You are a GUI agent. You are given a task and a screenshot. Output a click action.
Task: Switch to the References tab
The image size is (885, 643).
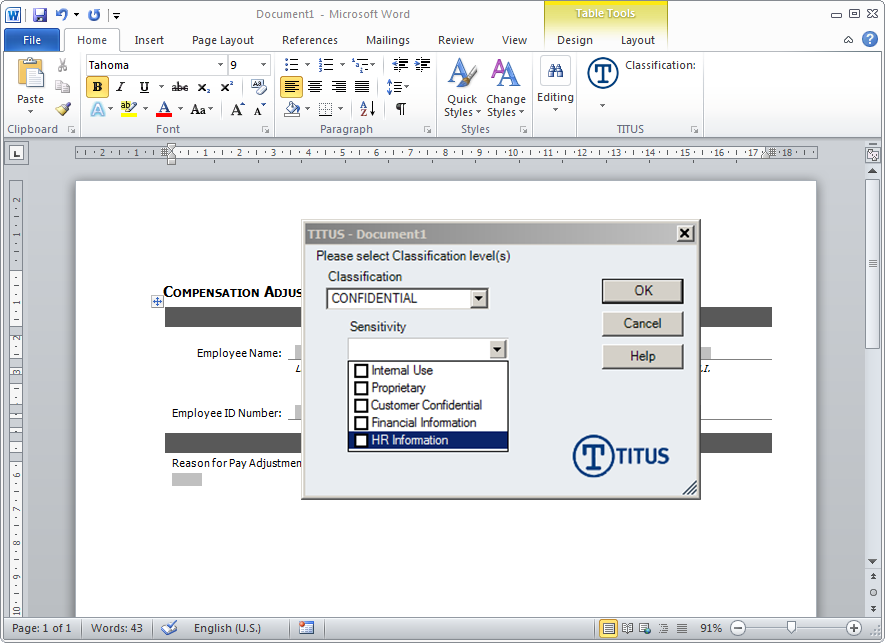tap(310, 40)
